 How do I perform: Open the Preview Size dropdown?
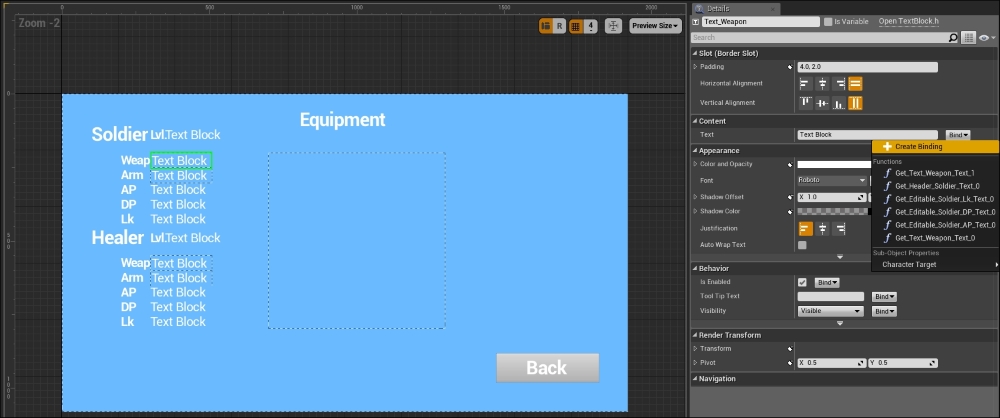click(655, 26)
